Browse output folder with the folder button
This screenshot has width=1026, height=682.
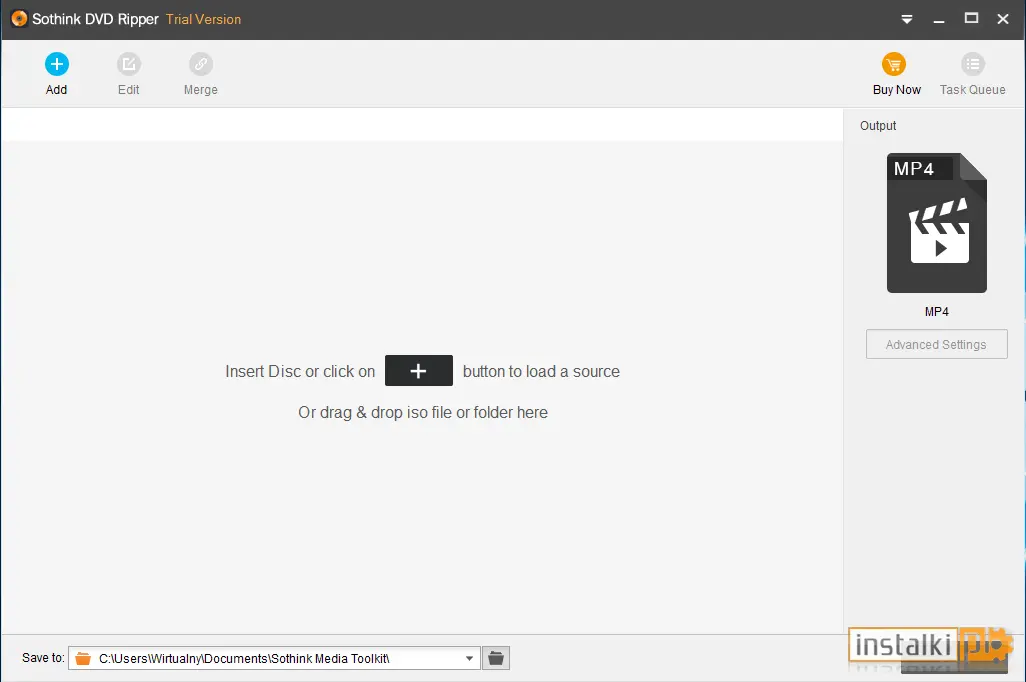coord(496,658)
